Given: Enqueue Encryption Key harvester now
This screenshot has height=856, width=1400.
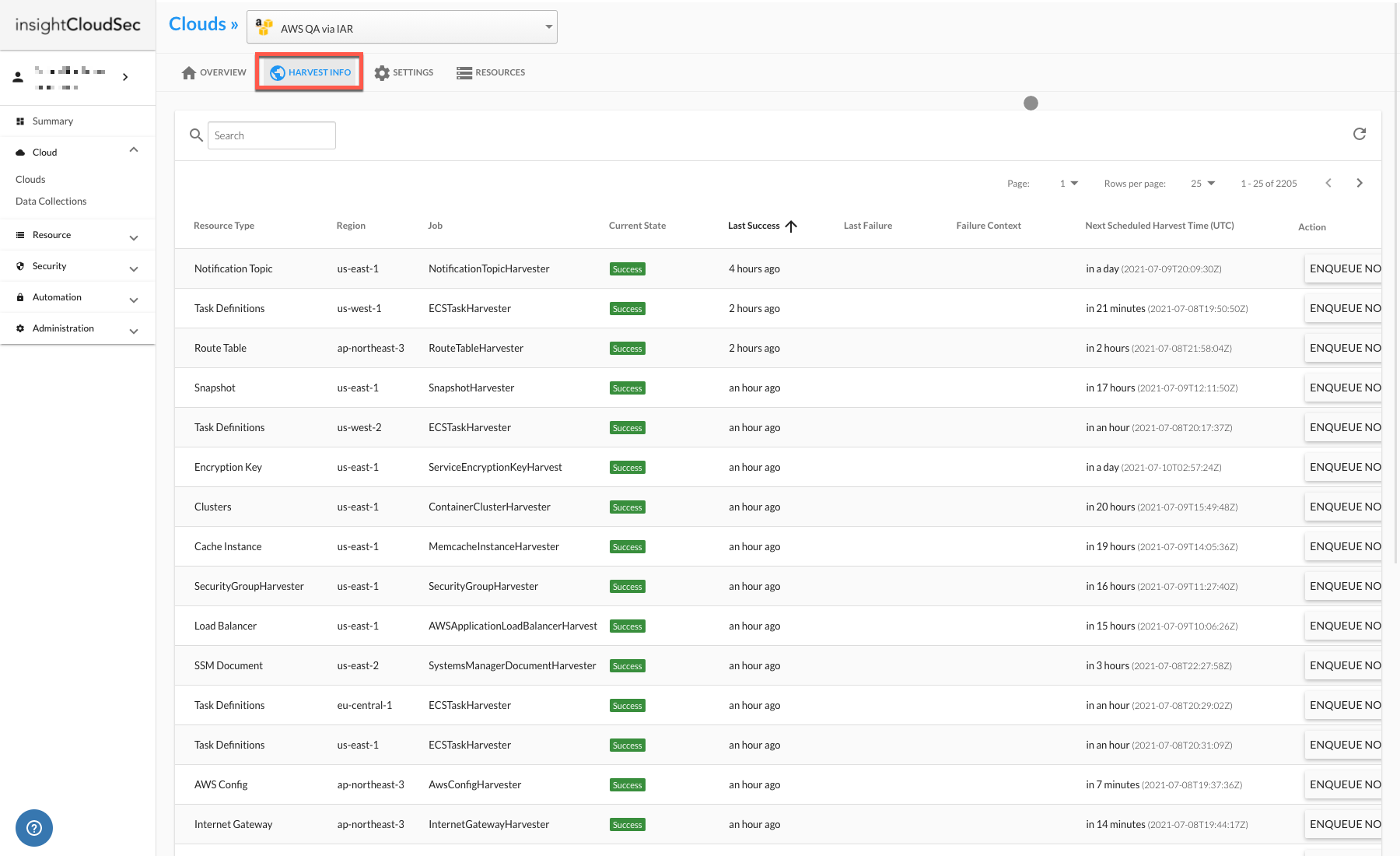Looking at the screenshot, I should [x=1343, y=467].
